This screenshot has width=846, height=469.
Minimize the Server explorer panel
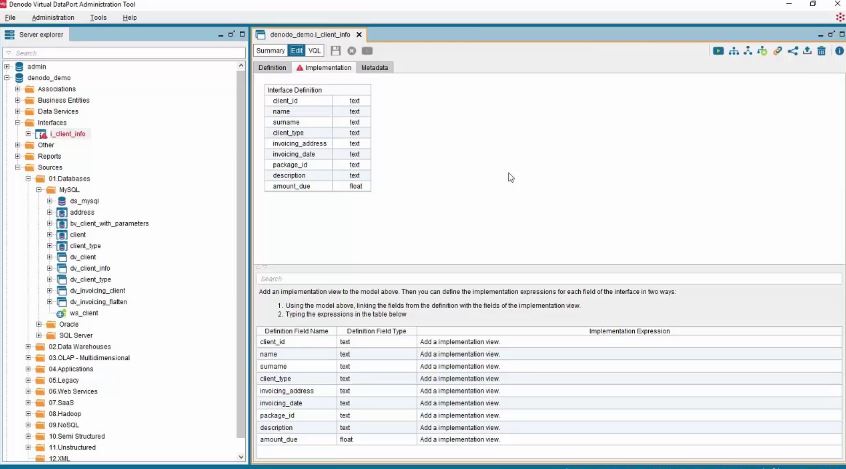coord(221,35)
